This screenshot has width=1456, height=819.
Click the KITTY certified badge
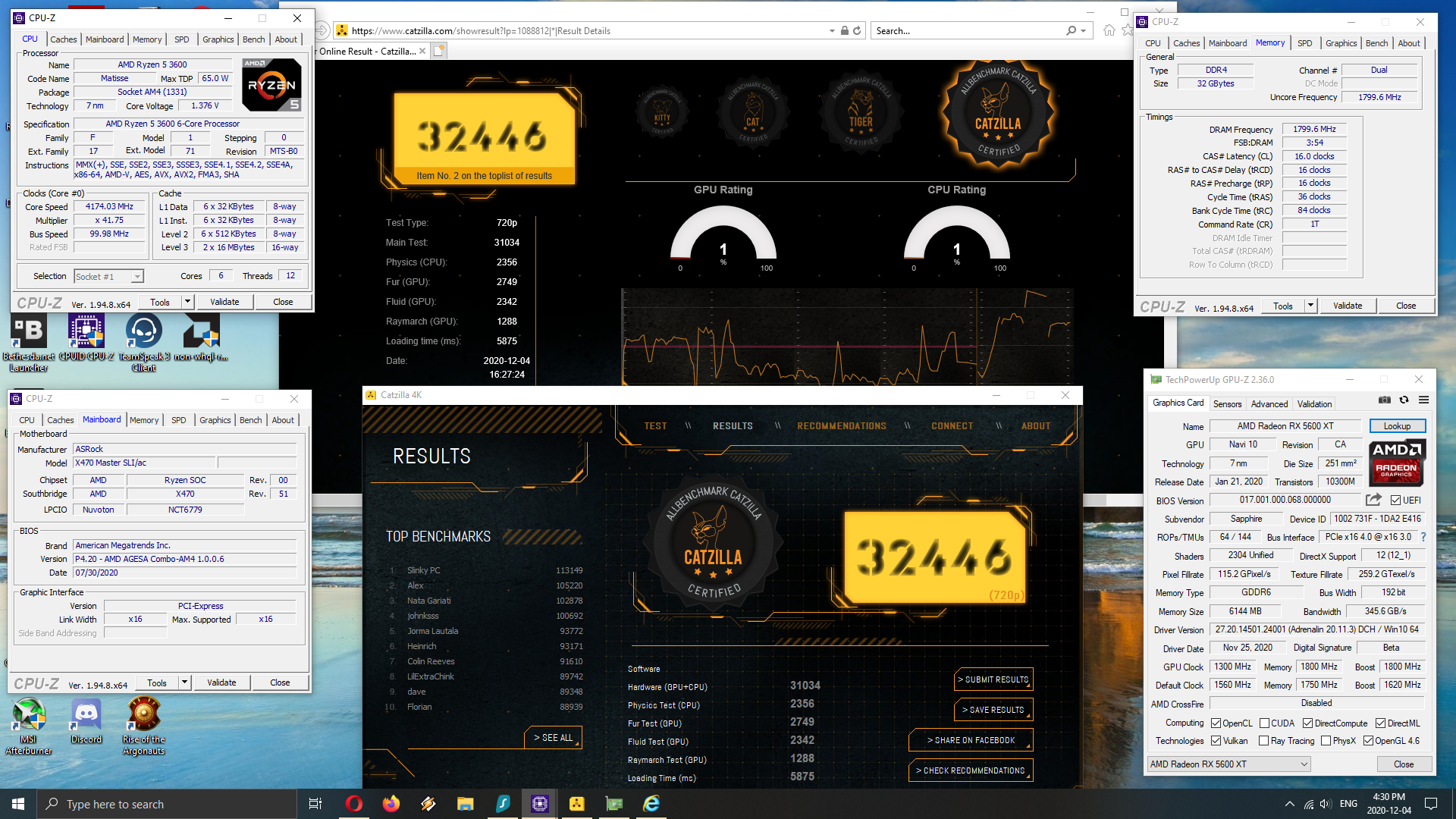[662, 112]
